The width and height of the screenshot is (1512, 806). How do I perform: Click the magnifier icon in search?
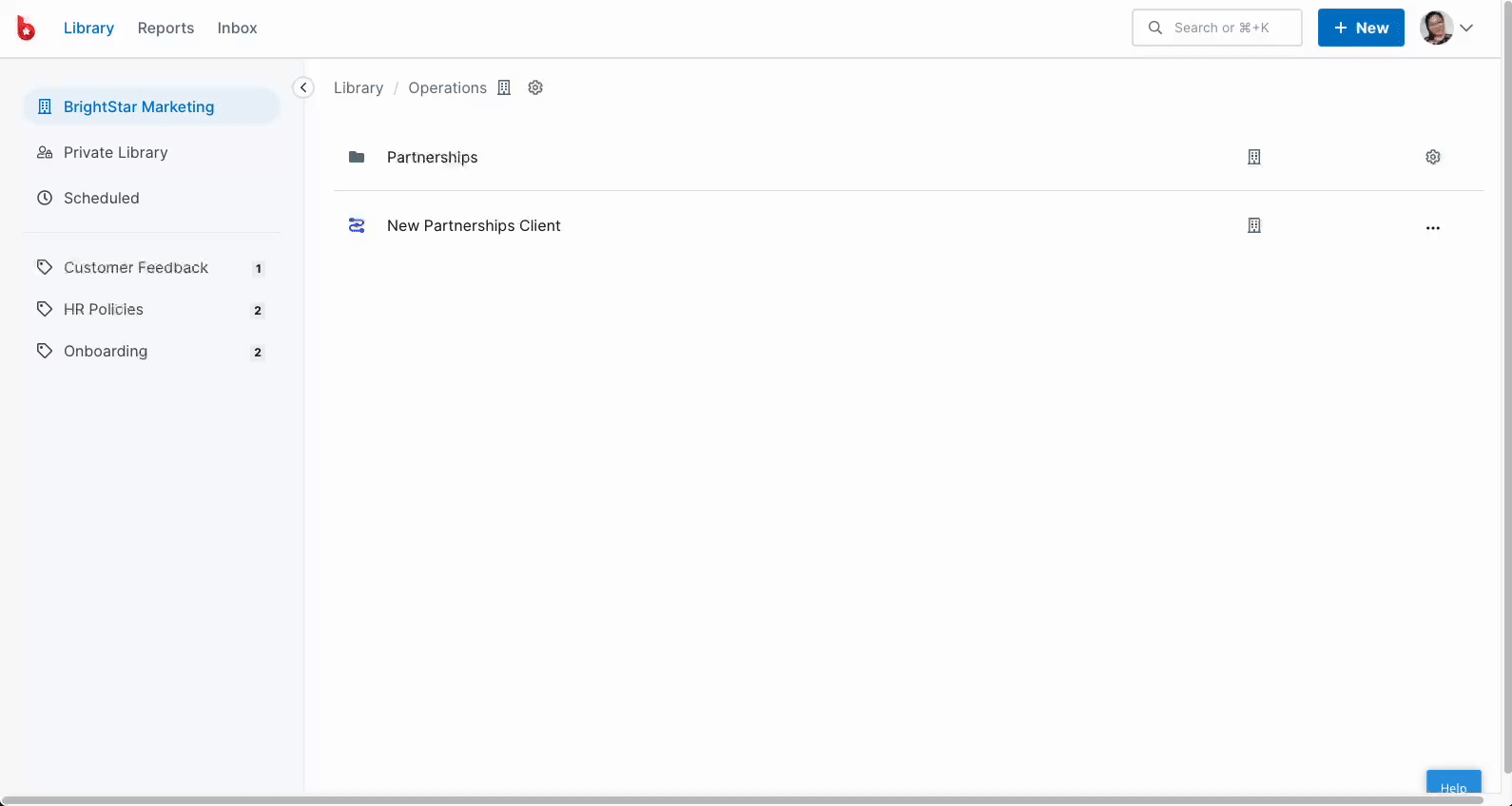pos(1155,28)
